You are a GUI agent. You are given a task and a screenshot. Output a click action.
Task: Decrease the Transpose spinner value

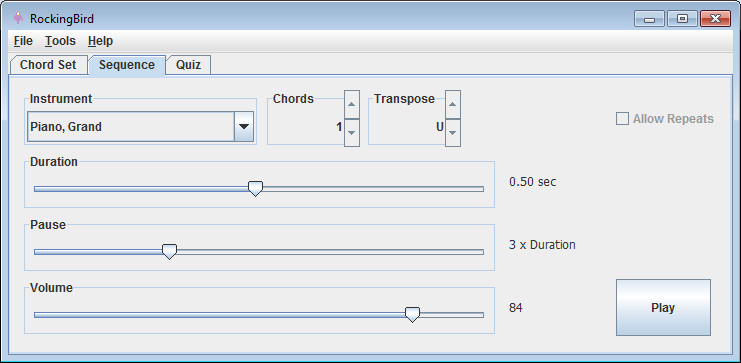pos(453,133)
